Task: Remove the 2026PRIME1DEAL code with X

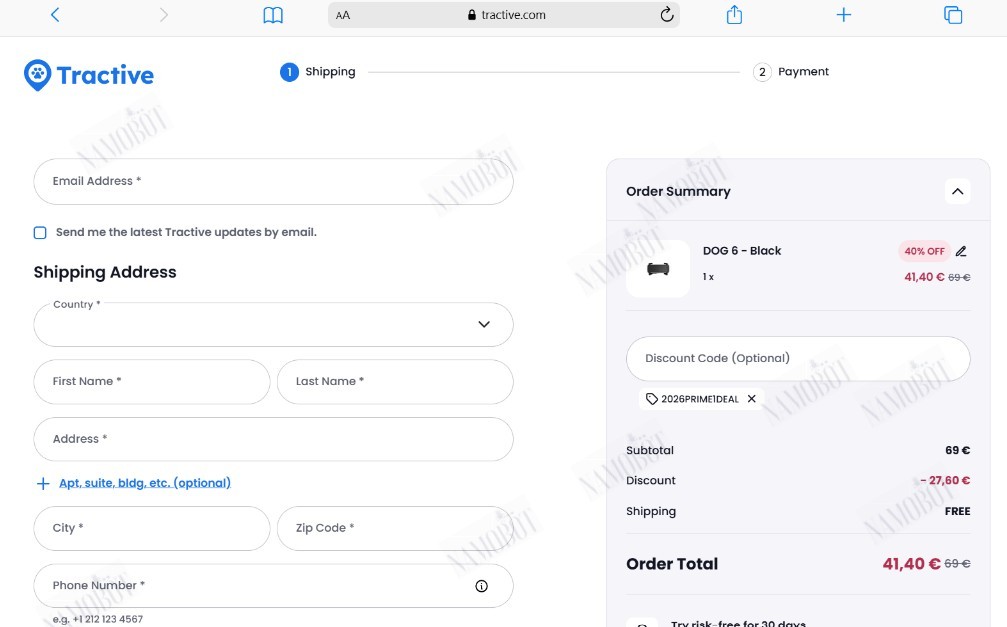Action: 751,399
